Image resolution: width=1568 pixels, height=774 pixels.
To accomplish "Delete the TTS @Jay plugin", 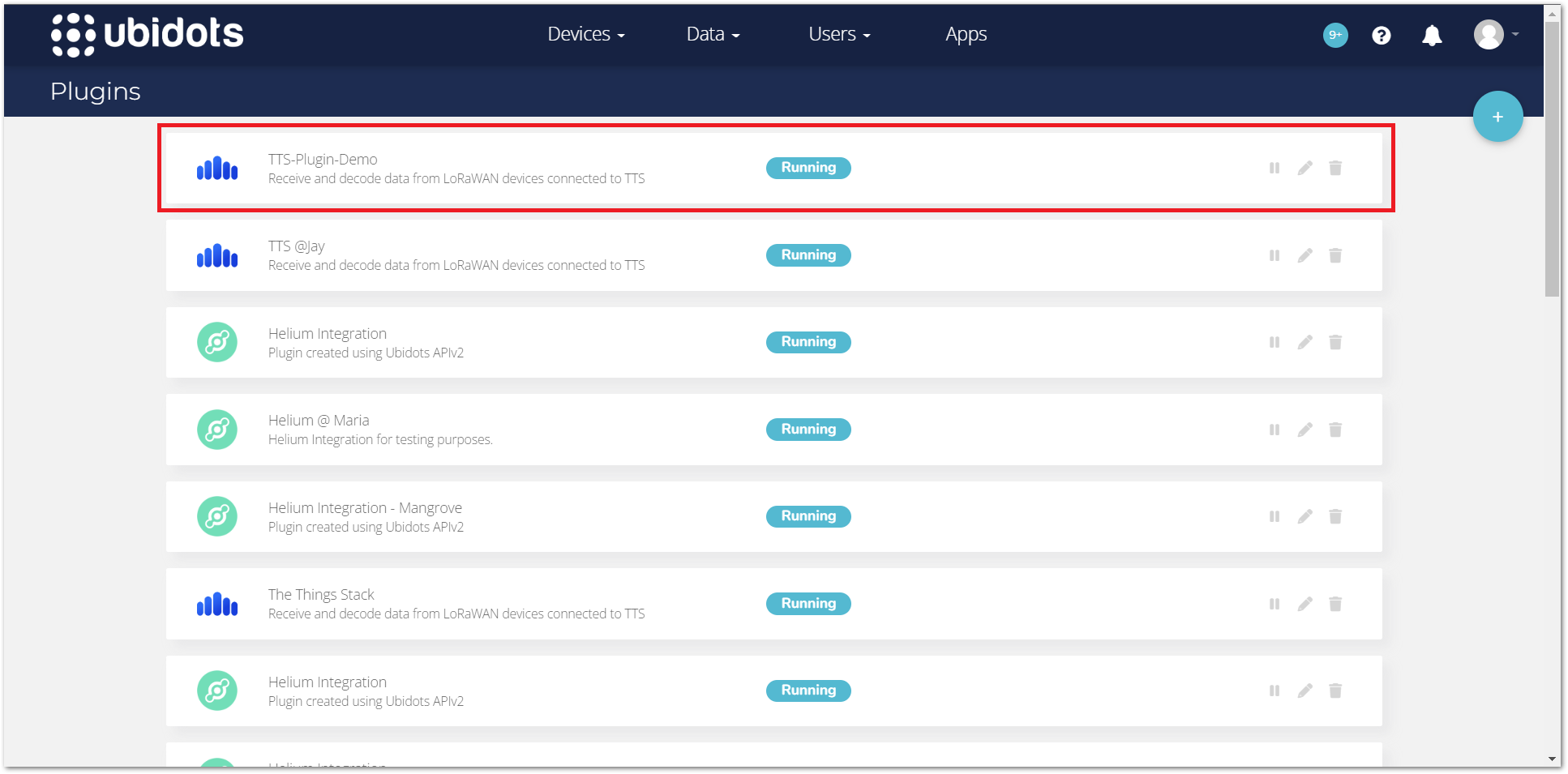I will (x=1335, y=254).
